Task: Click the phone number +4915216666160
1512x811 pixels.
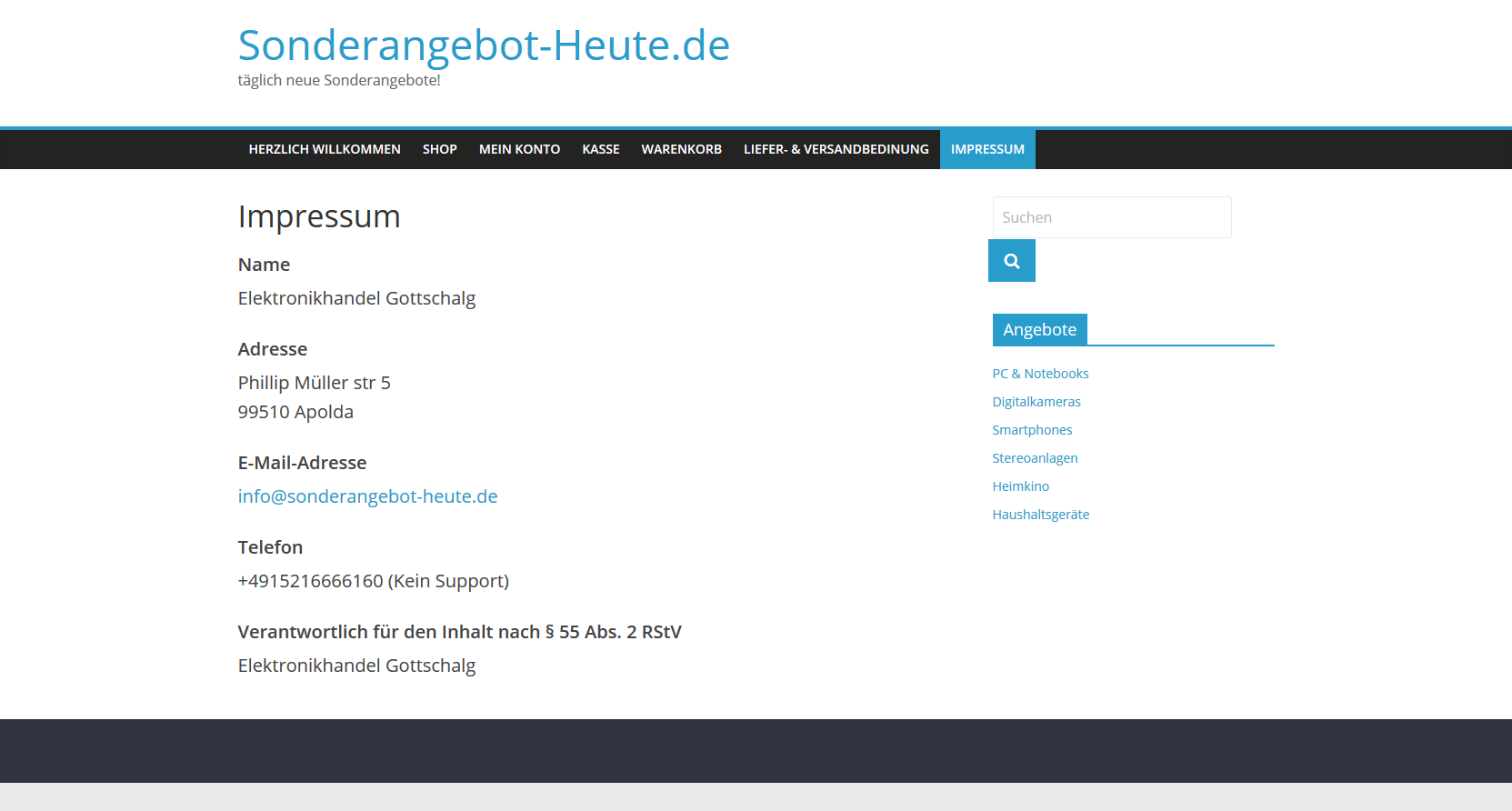Action: 310,581
